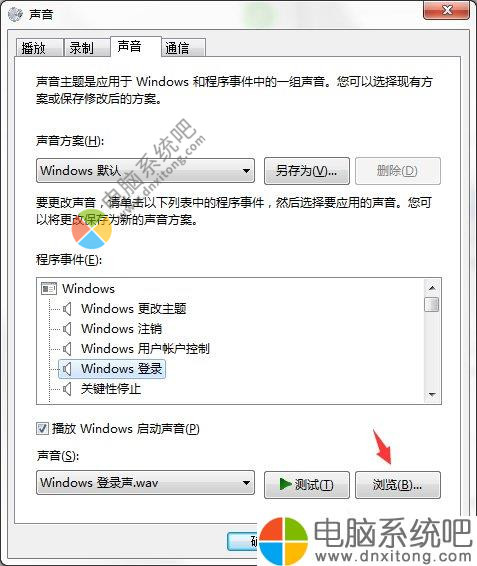This screenshot has height=566, width=477.
Task: Click the green play icon on 测试 button
Action: (x=285, y=484)
